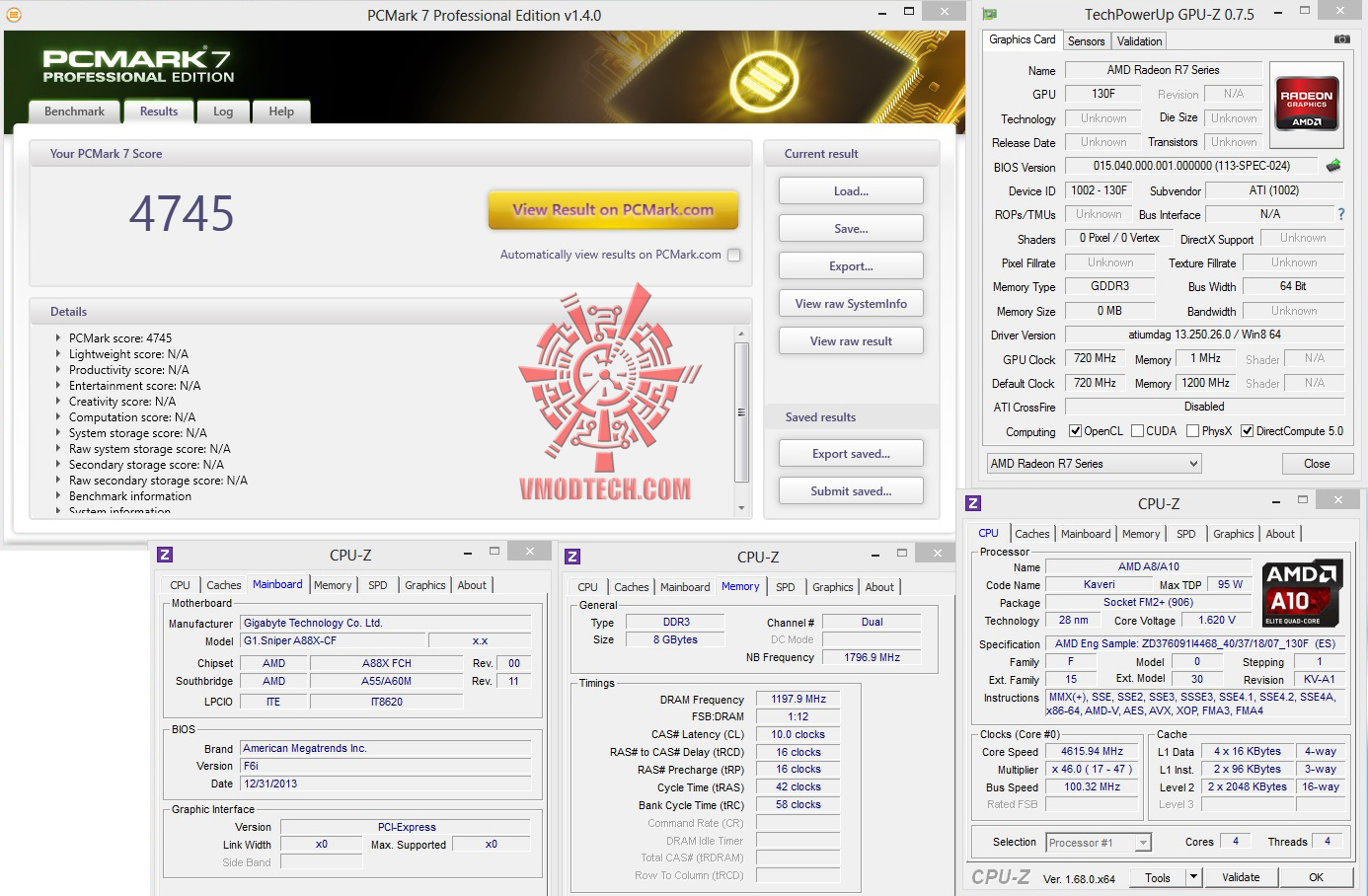The height and width of the screenshot is (896, 1368).
Task: Click the Radeon Graphics logo in GPU-Z
Action: click(x=1307, y=104)
